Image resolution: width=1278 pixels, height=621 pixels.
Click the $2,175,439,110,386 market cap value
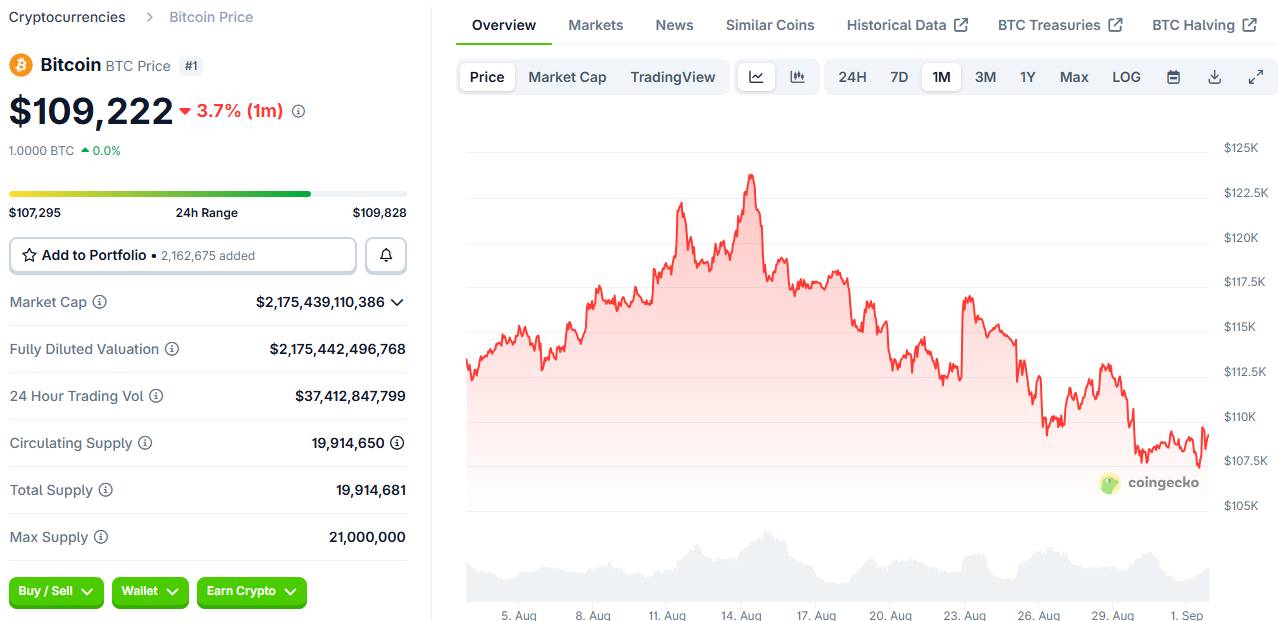[x=320, y=302]
